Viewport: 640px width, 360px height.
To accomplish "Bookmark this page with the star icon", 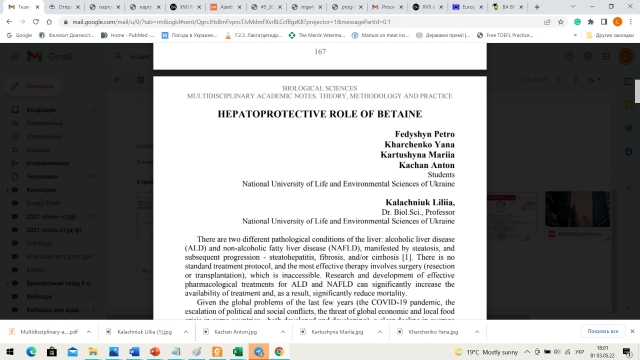I will [561, 22].
